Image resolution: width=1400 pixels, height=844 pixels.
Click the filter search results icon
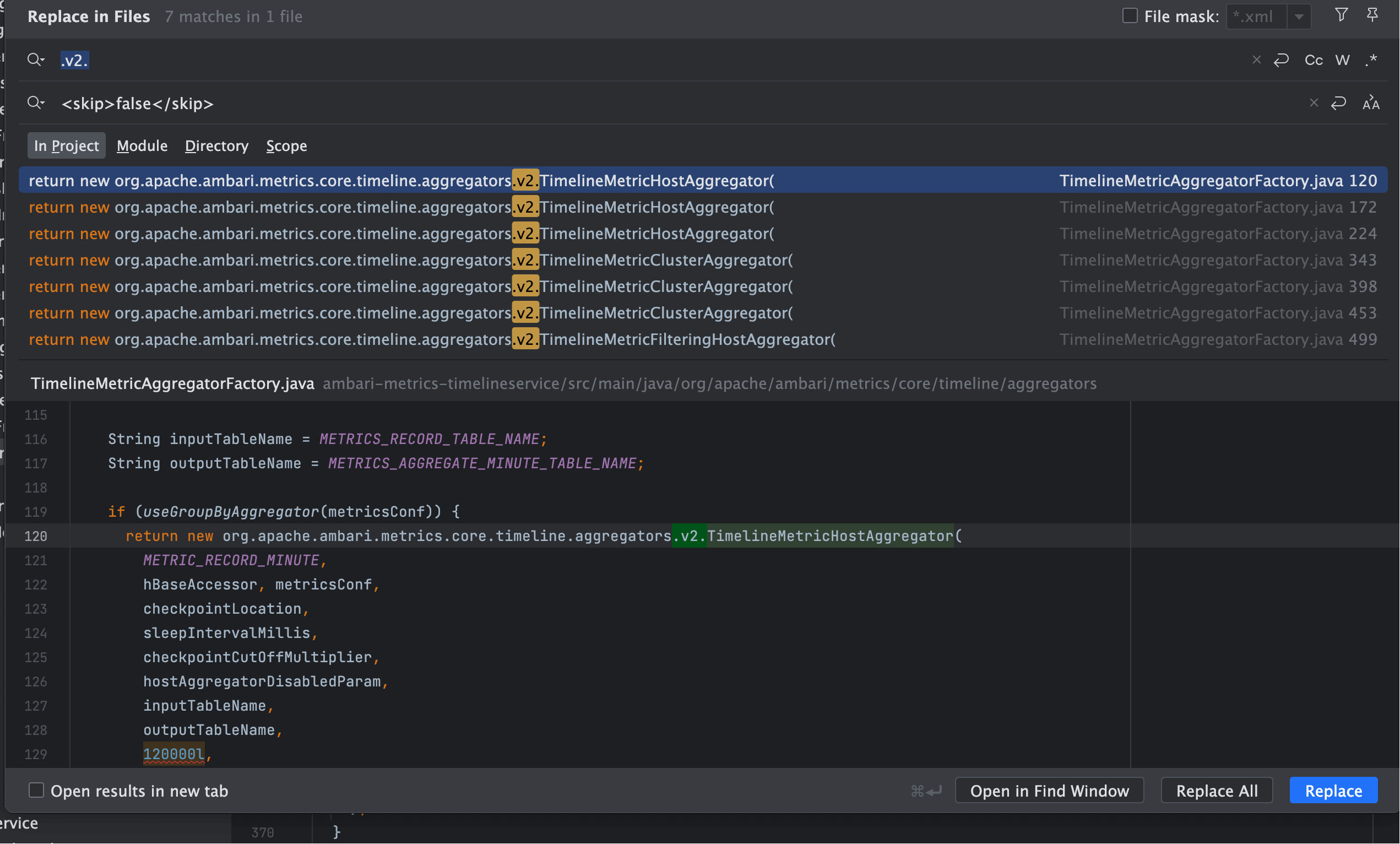pos(1341,15)
